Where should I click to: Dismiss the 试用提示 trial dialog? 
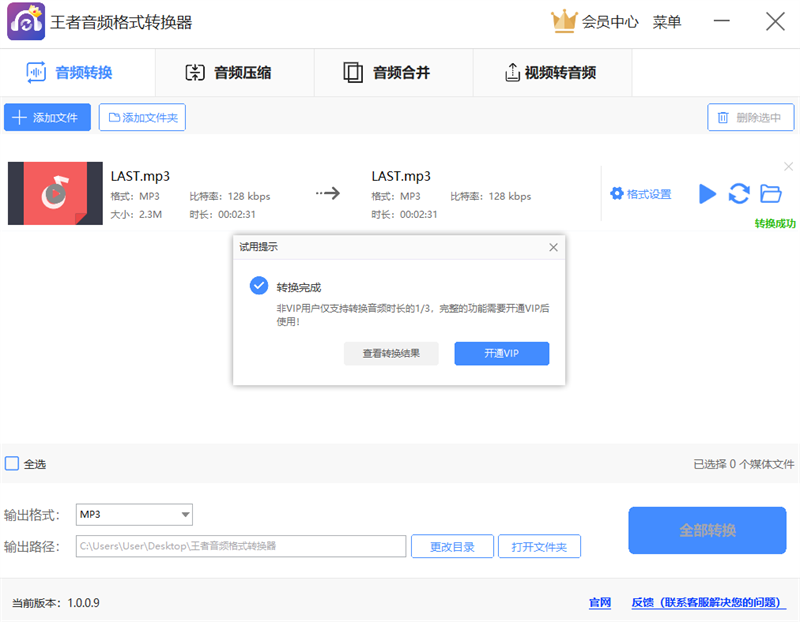pos(553,247)
